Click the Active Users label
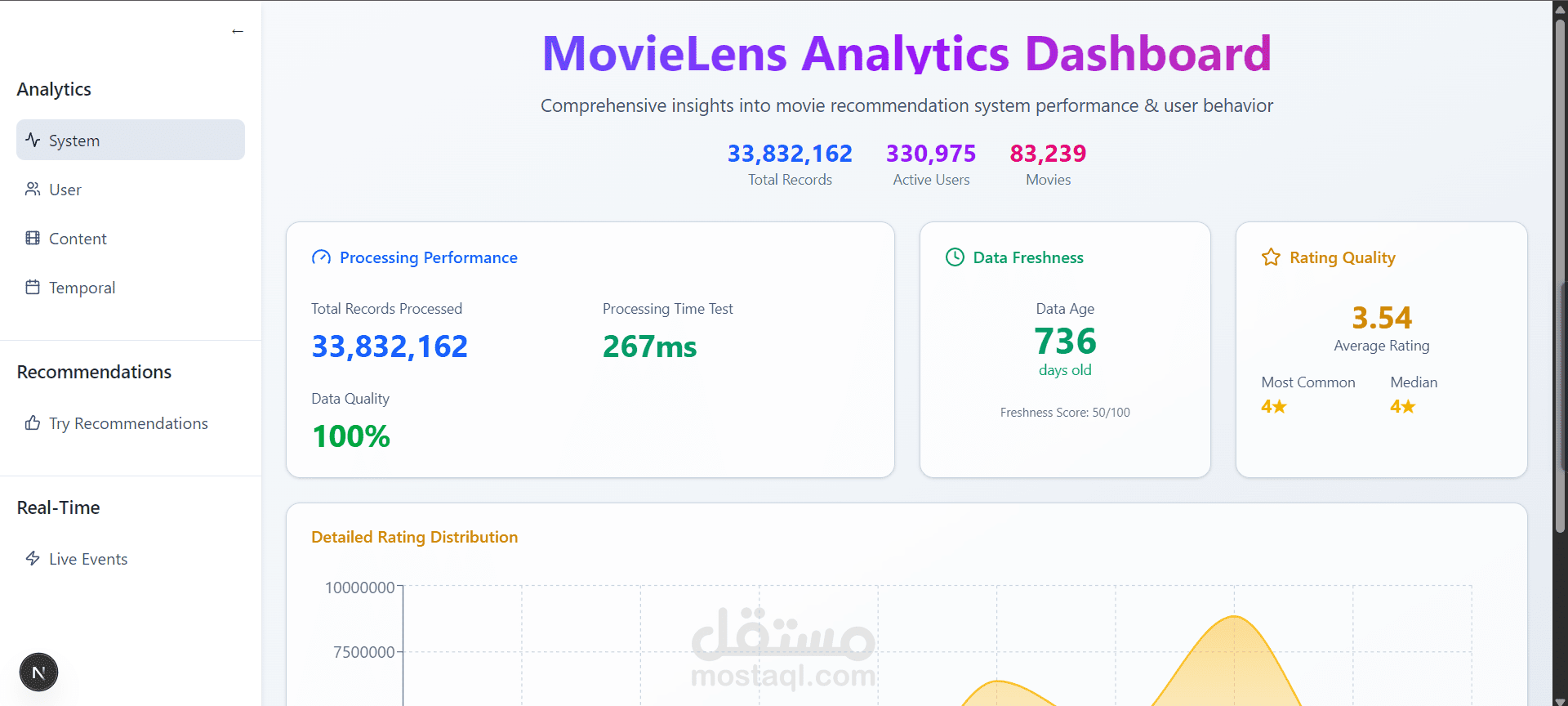The width and height of the screenshot is (1568, 706). coord(931,180)
